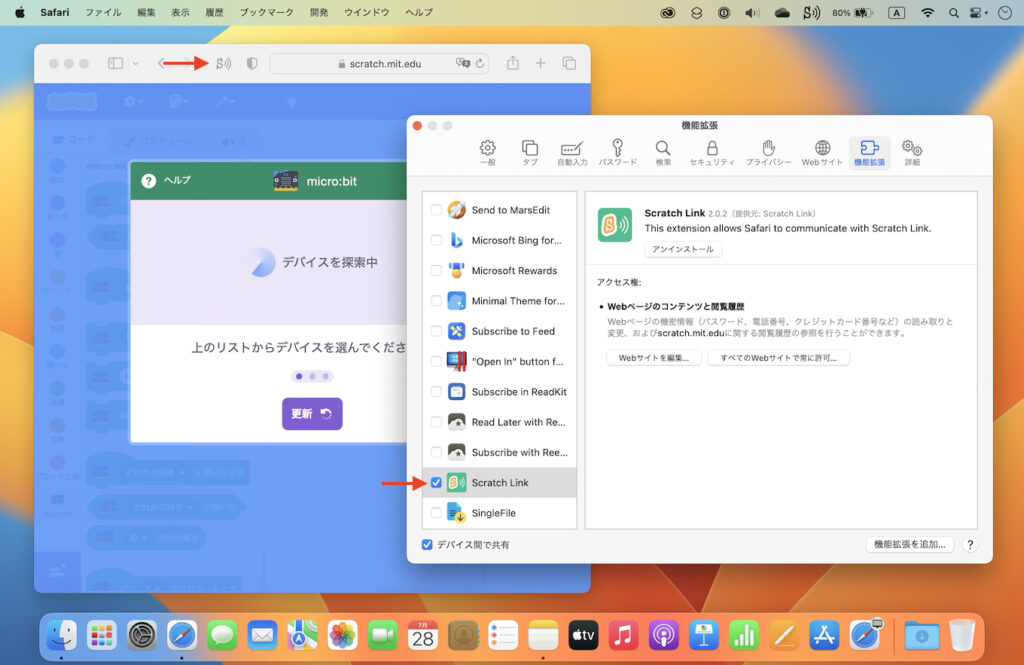Click the share icon in Safari's toolbar
This screenshot has height=665, width=1024.
coord(511,63)
